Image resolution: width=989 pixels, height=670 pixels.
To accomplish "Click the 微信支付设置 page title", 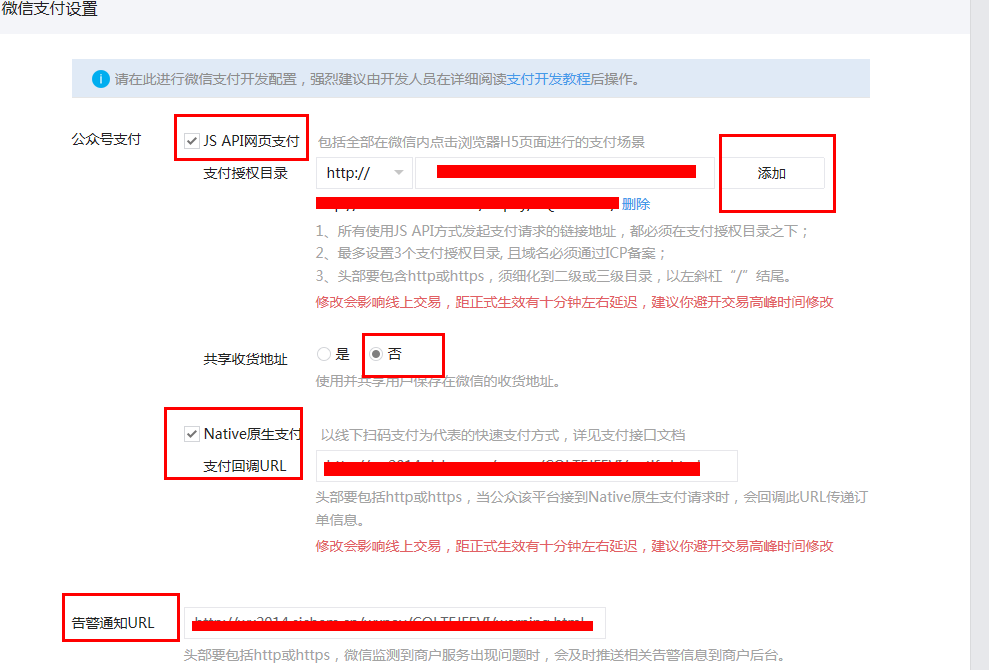I will [x=49, y=9].
